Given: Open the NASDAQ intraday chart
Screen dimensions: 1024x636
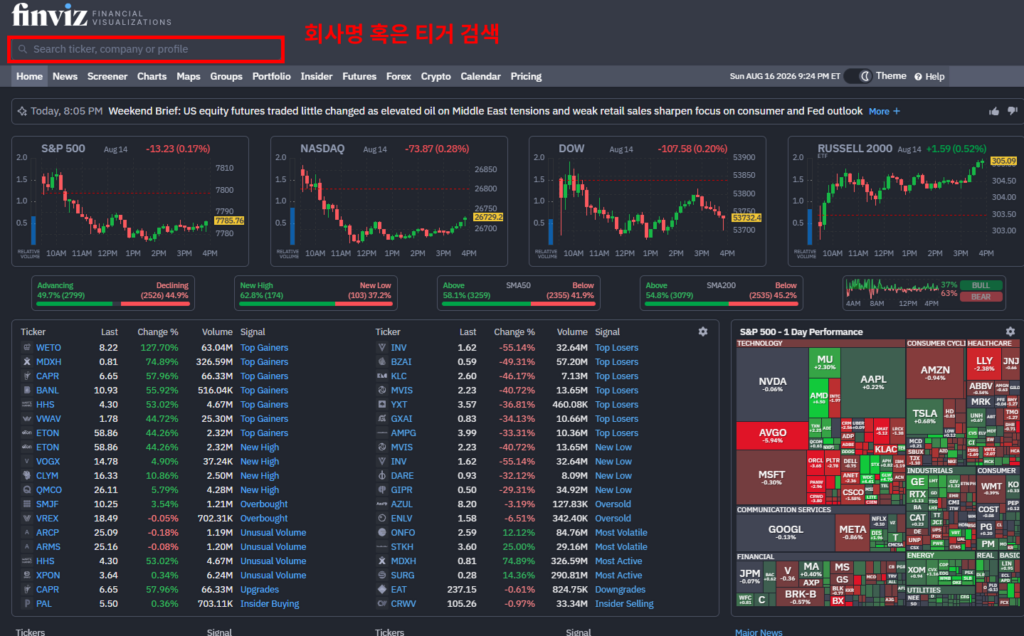Looking at the screenshot, I should click(389, 201).
